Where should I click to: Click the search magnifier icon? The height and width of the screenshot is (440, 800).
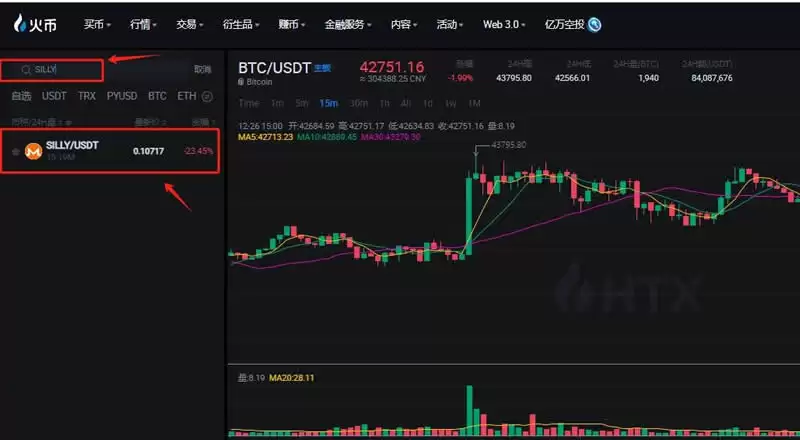point(26,70)
